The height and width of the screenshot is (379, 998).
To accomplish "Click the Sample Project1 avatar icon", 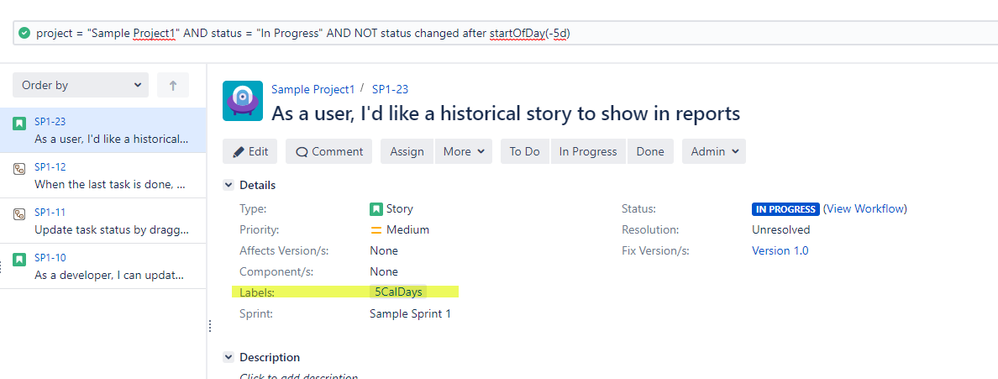I will (242, 101).
